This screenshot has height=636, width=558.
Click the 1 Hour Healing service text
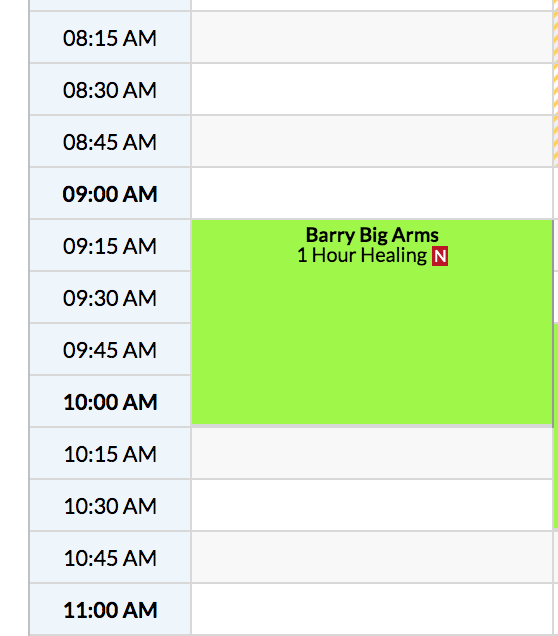click(362, 256)
